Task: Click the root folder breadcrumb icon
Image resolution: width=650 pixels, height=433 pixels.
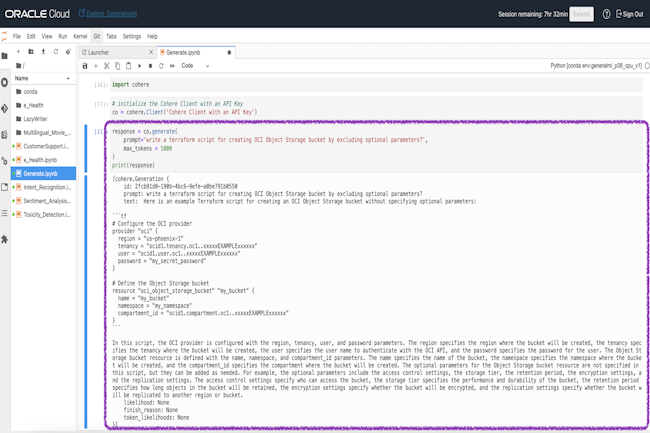Action: point(20,65)
